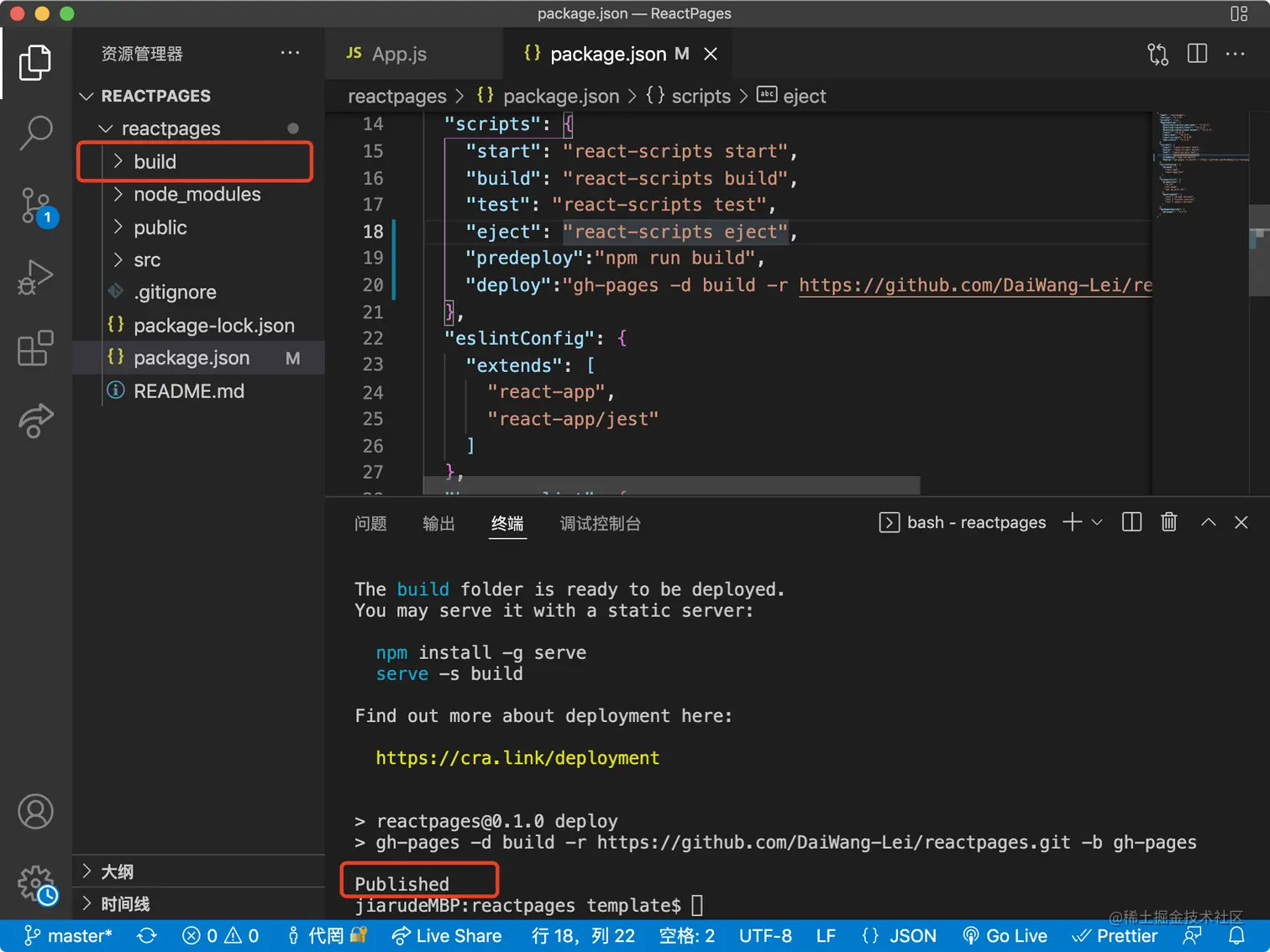1270x952 pixels.
Task: Switch to the App.js tab
Action: point(413,54)
